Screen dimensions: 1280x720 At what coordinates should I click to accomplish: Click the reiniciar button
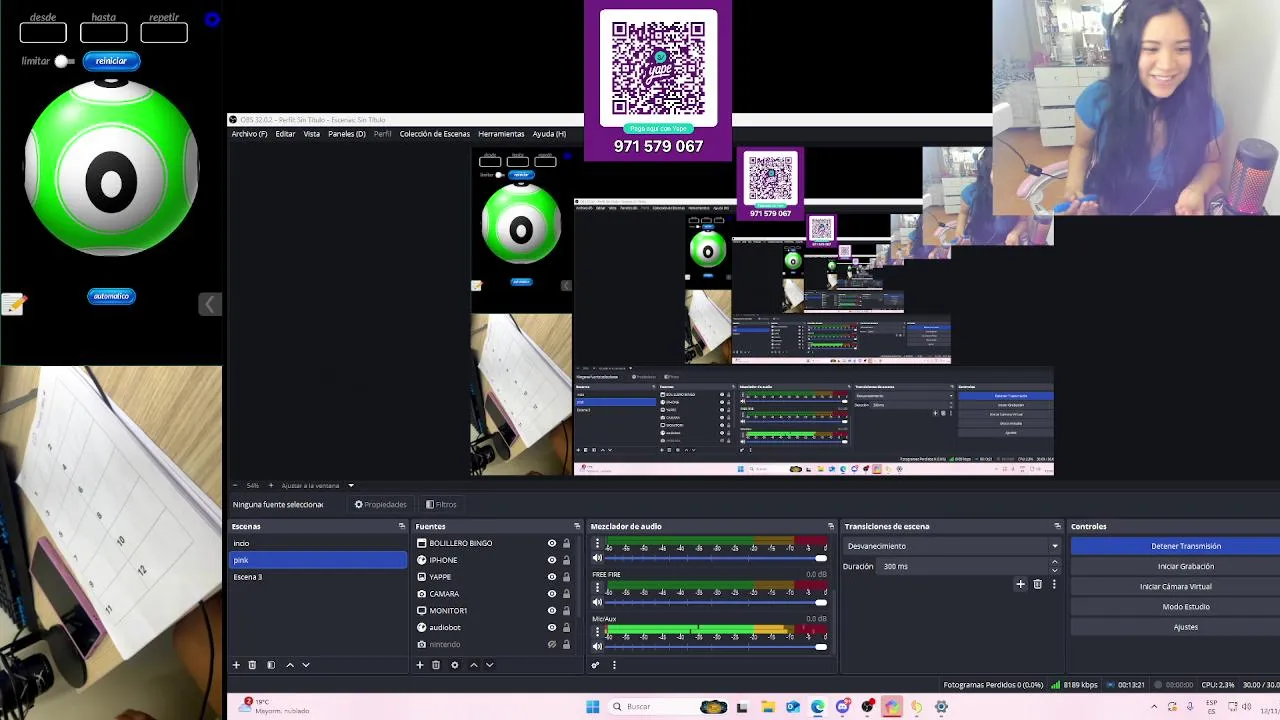[x=111, y=61]
